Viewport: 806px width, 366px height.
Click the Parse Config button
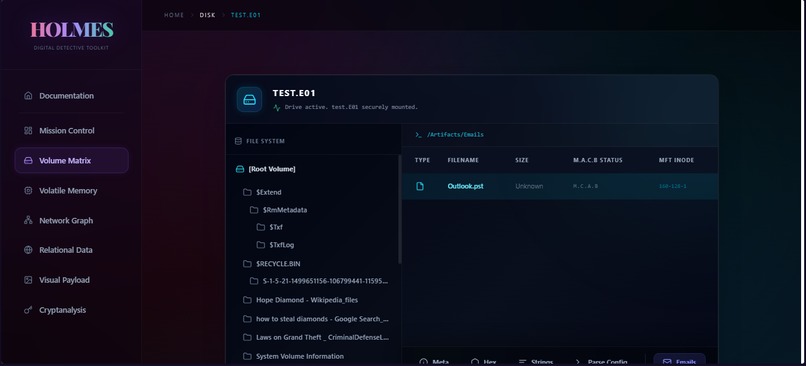(601, 361)
